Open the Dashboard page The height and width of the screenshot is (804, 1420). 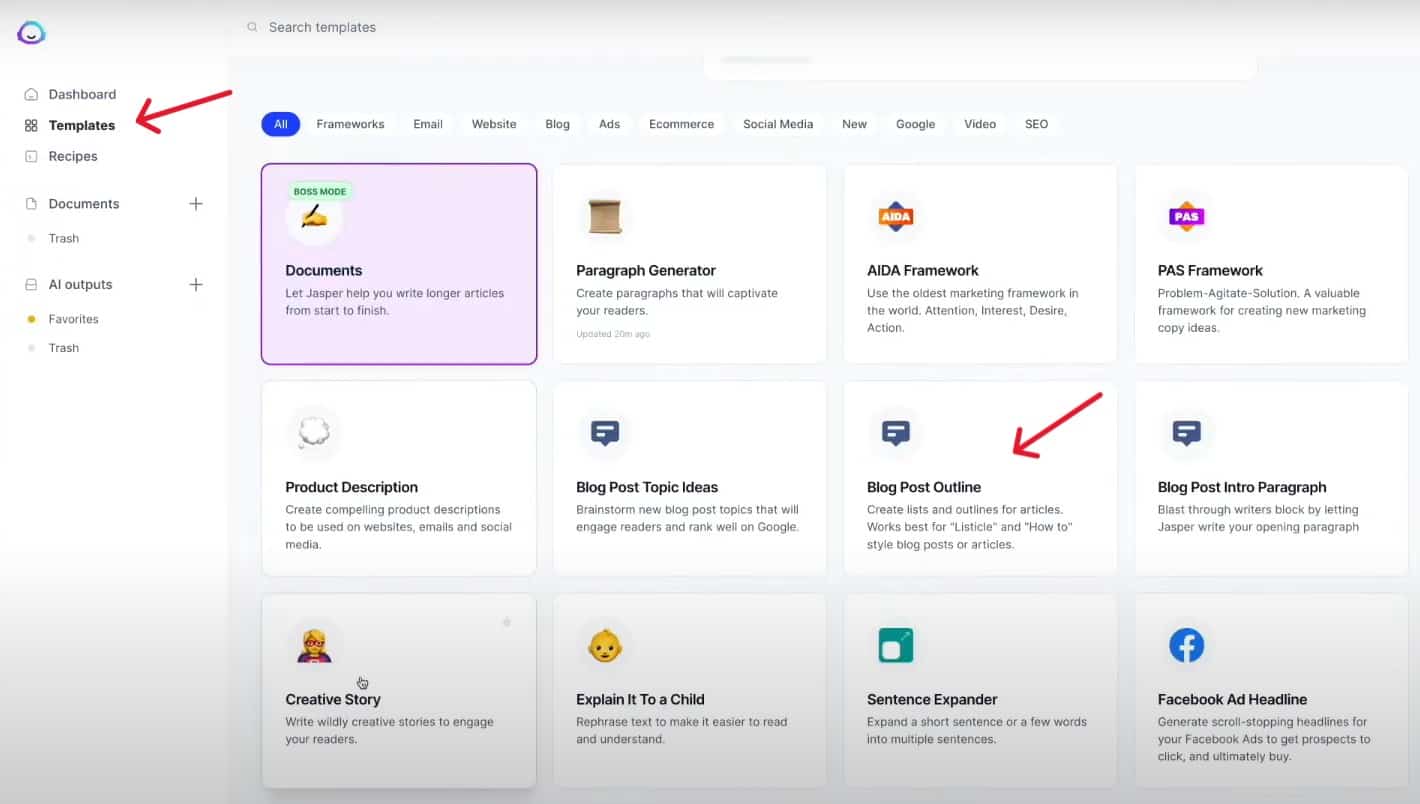click(81, 93)
